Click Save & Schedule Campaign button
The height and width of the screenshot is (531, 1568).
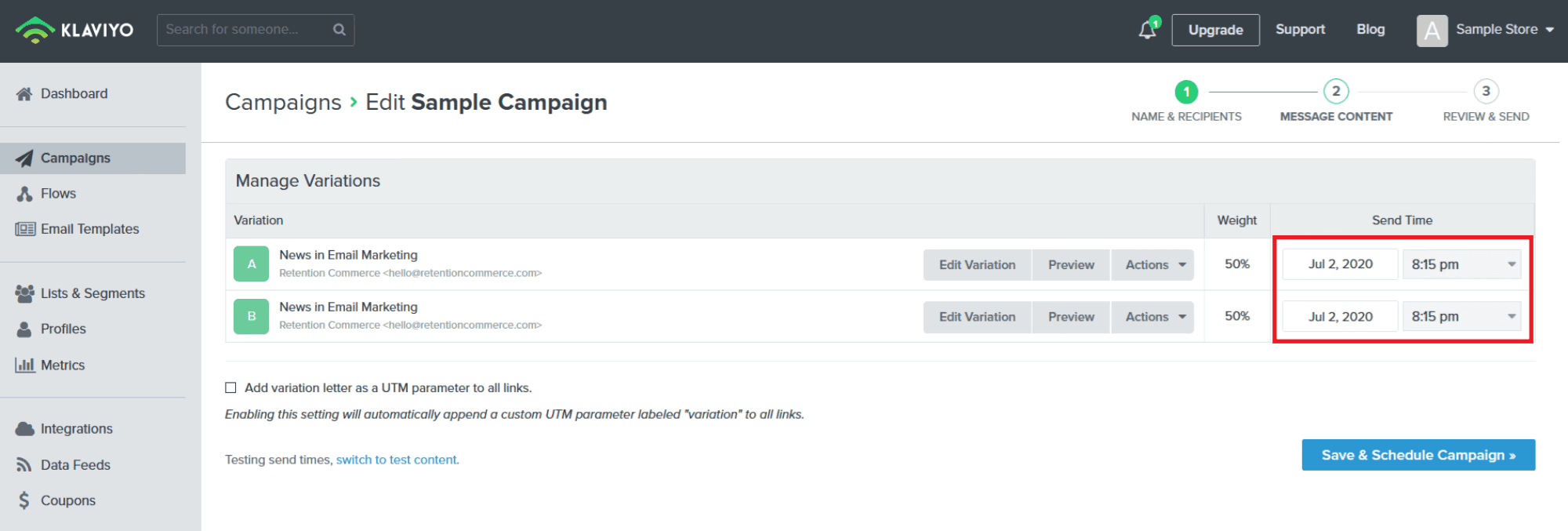point(1418,455)
